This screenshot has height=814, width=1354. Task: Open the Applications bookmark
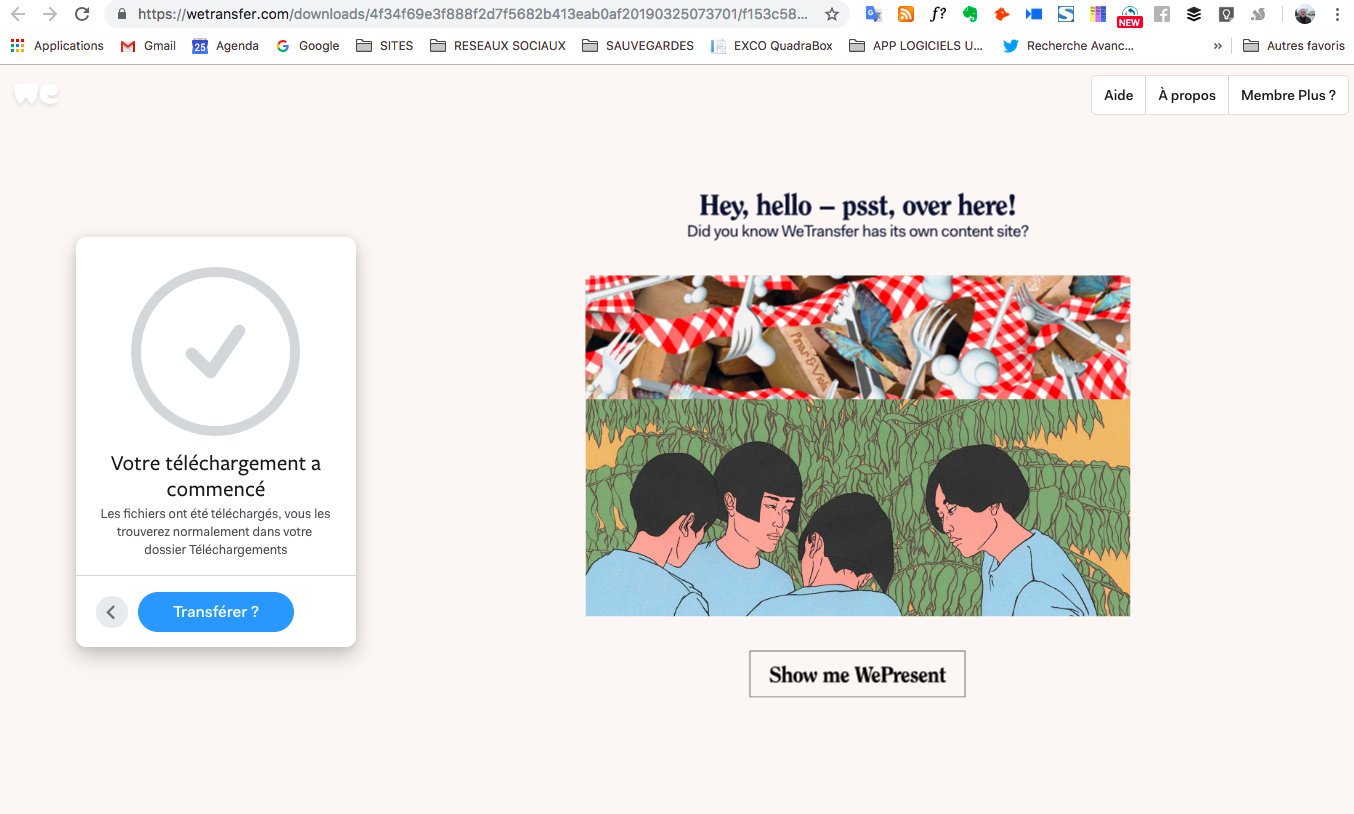[57, 46]
